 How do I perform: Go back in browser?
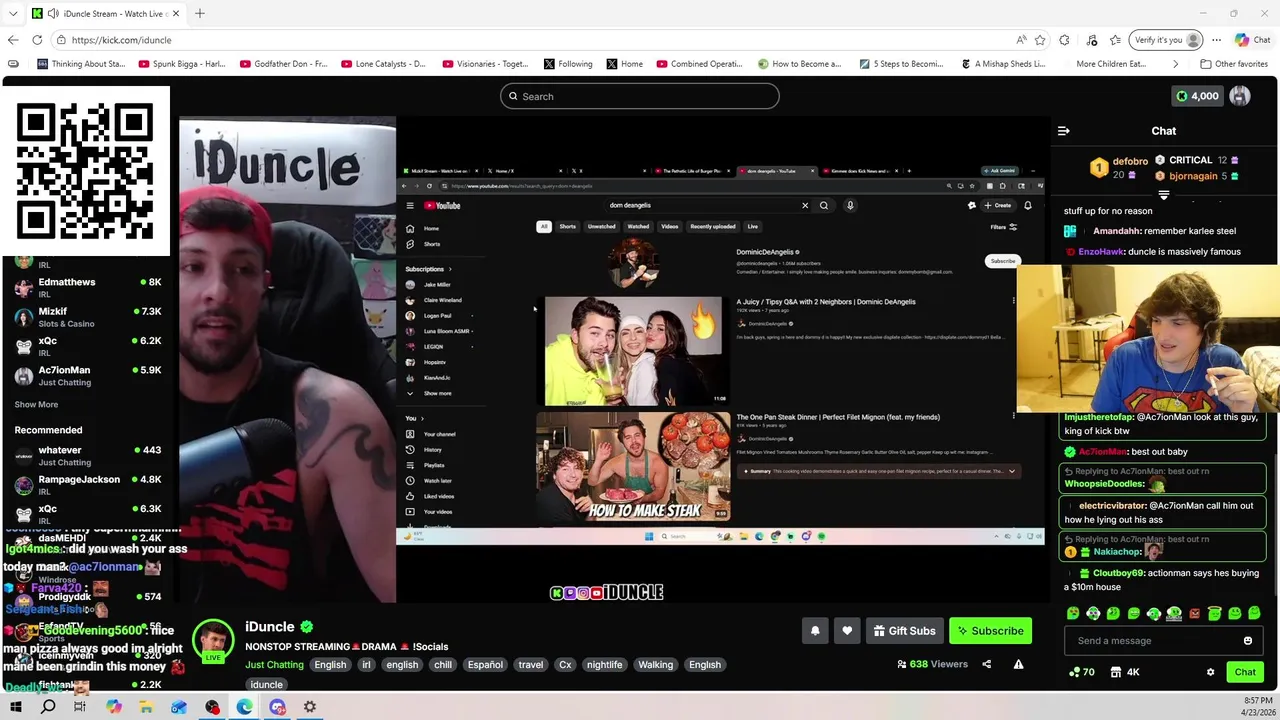tap(13, 40)
